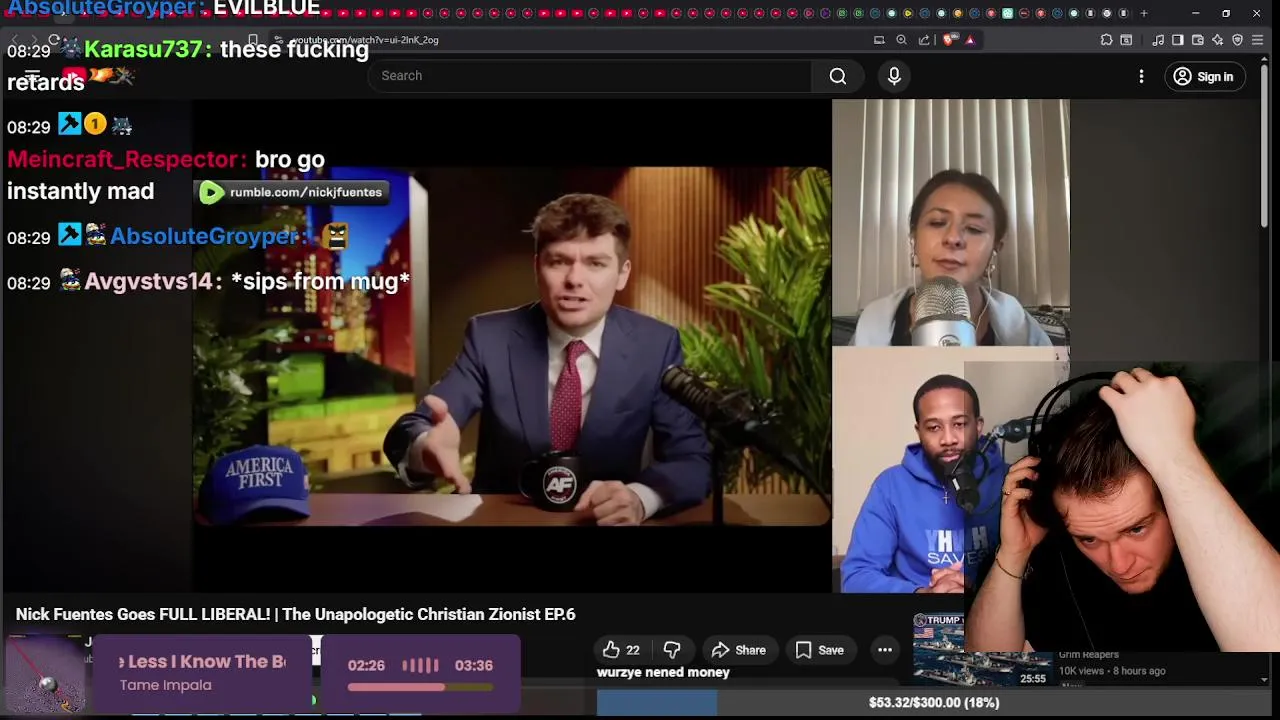
Task: Click the cast screen icon in address bar
Action: click(x=879, y=40)
